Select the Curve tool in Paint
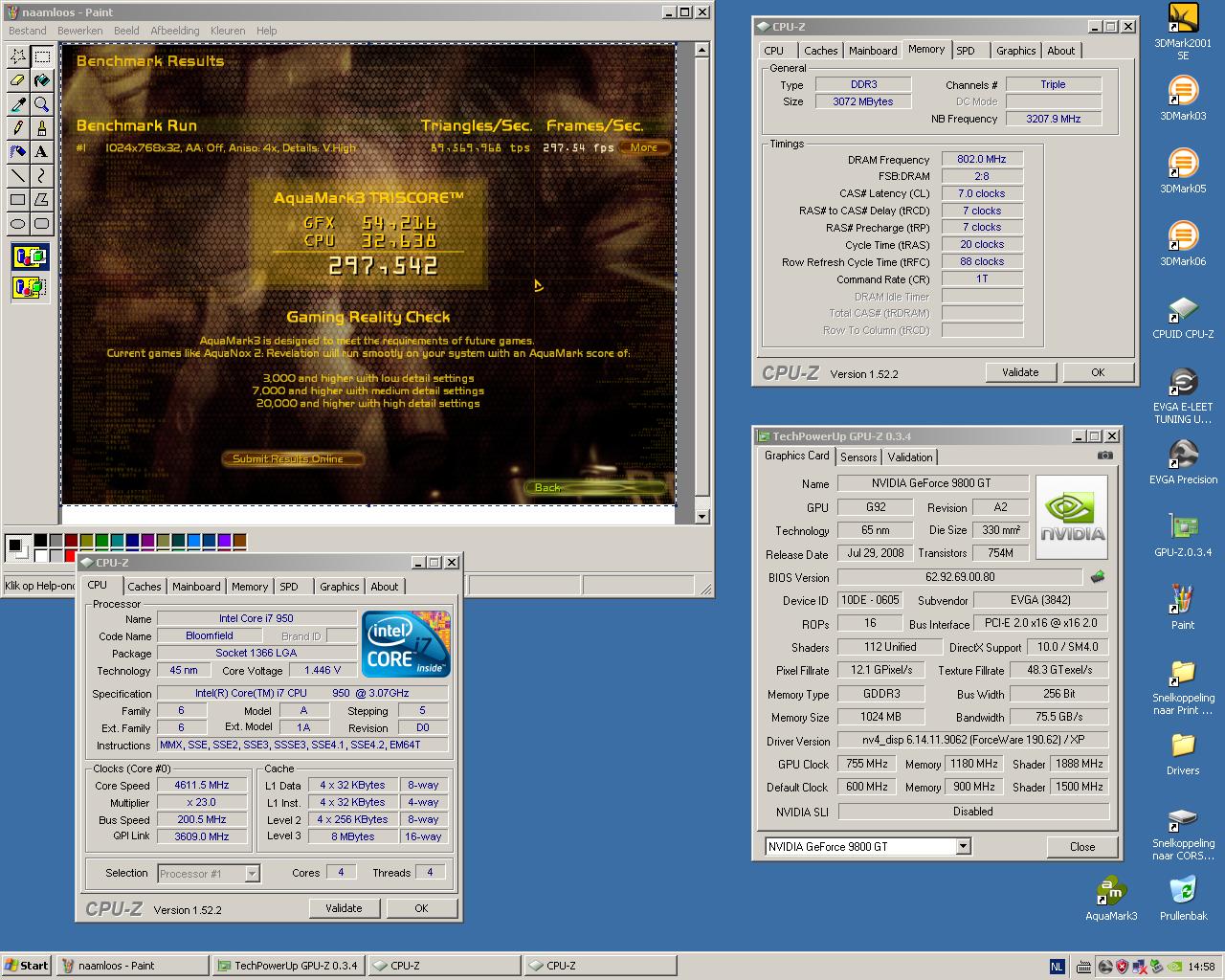The width and height of the screenshot is (1225, 980). coord(41,176)
